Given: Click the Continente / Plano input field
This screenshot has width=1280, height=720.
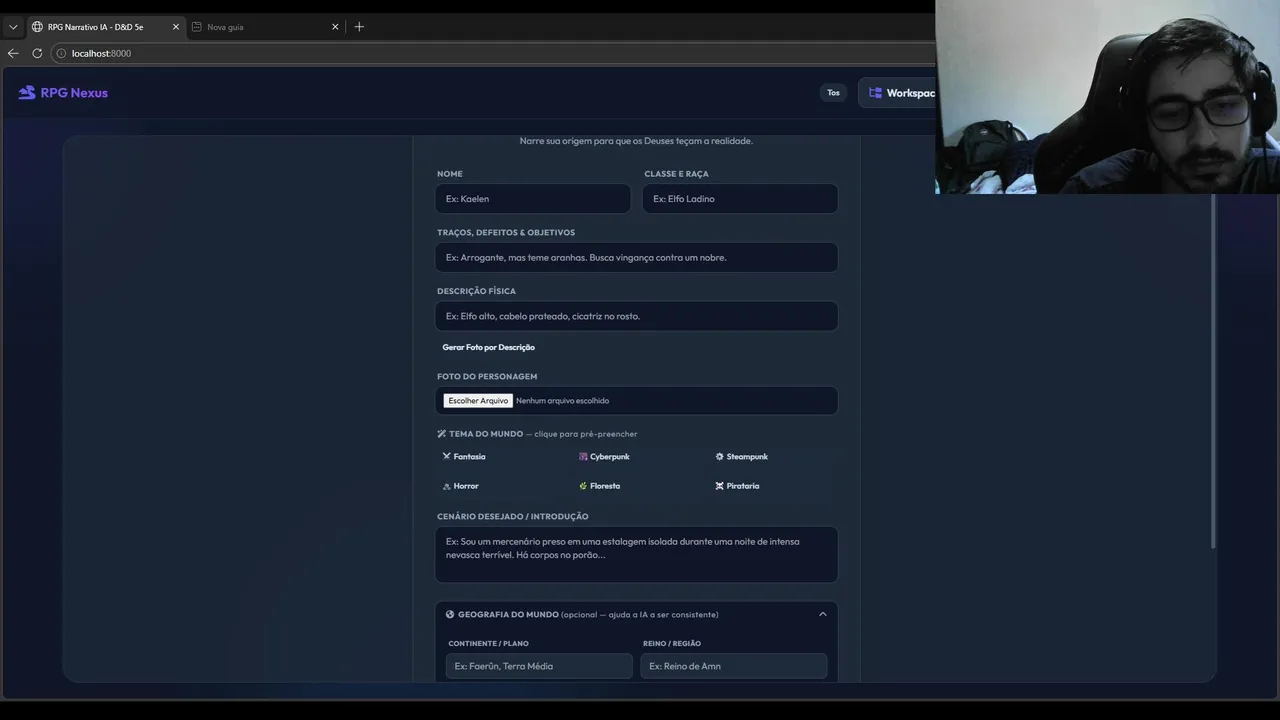Looking at the screenshot, I should pos(539,666).
